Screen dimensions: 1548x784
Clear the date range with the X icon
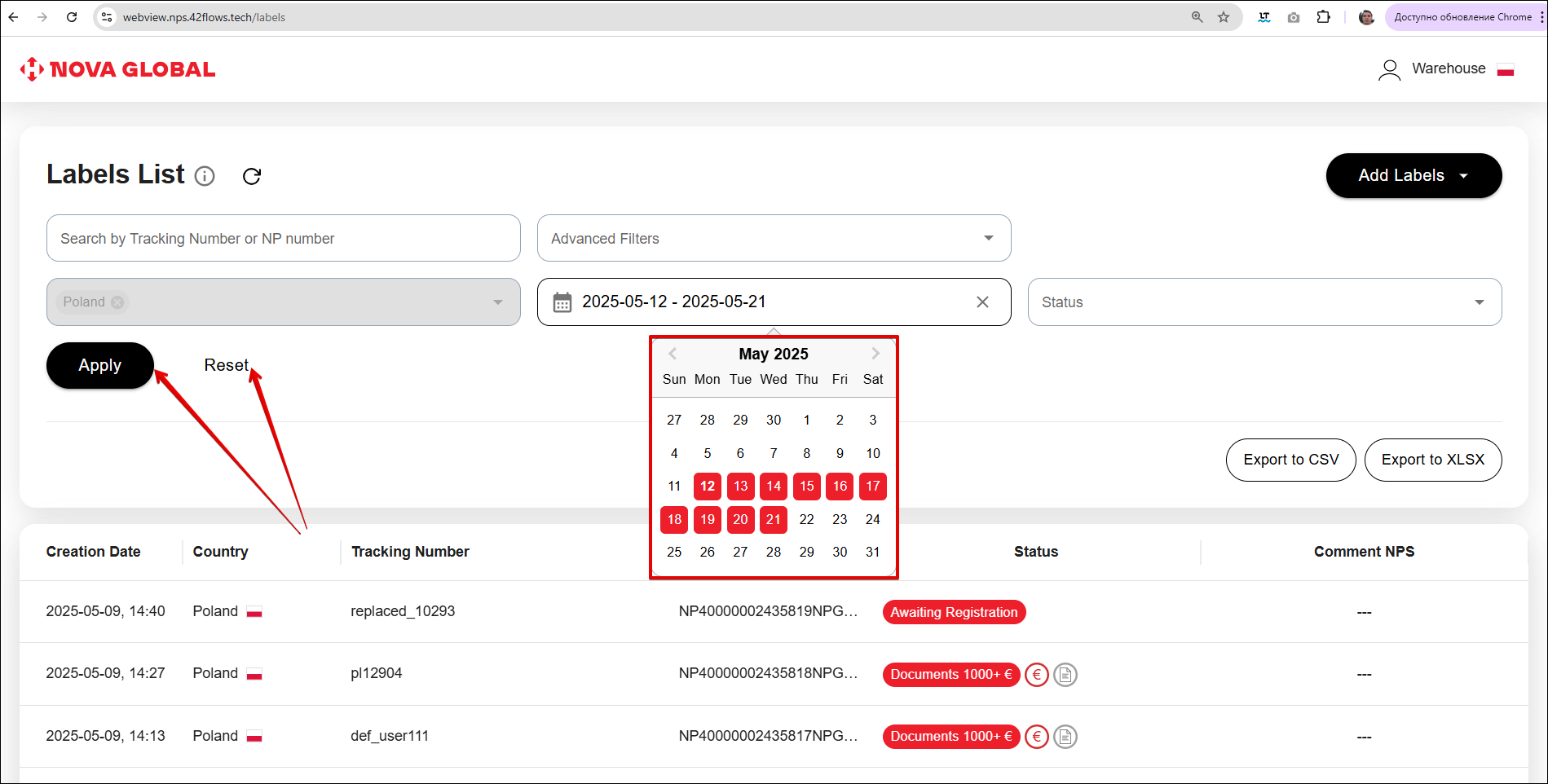(x=982, y=302)
